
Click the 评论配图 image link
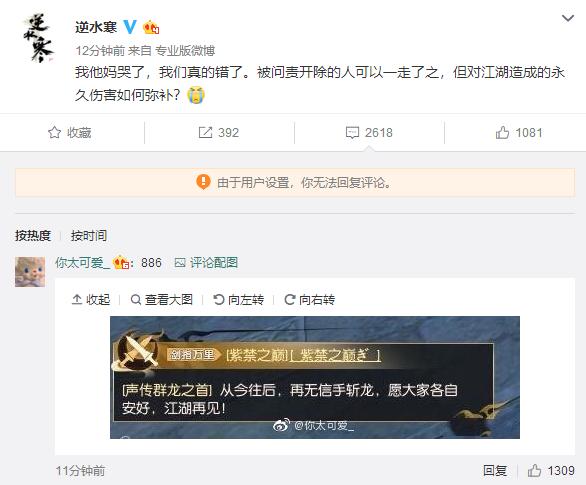(206, 263)
